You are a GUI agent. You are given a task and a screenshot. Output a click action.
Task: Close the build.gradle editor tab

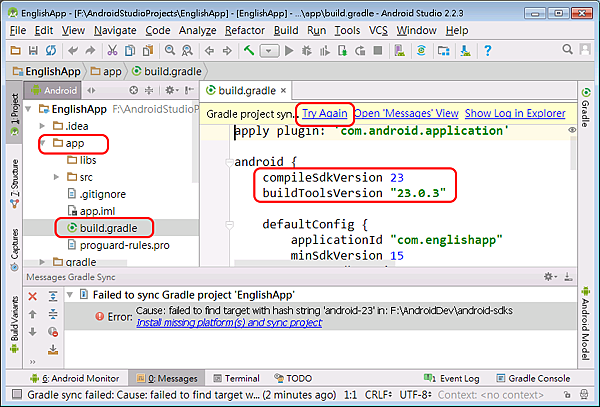pyautogui.click(x=283, y=91)
